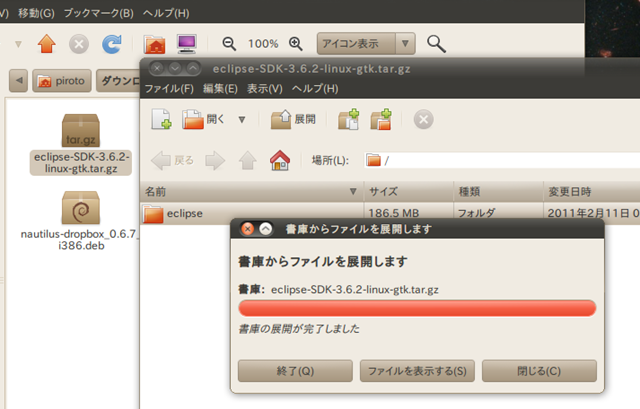
Task: Click the search magnifier in Nautilus
Action: [436, 44]
